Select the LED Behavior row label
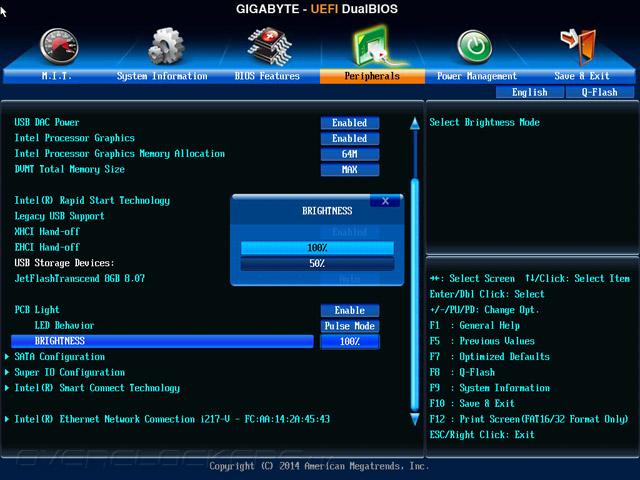The width and height of the screenshot is (640, 480). click(64, 325)
